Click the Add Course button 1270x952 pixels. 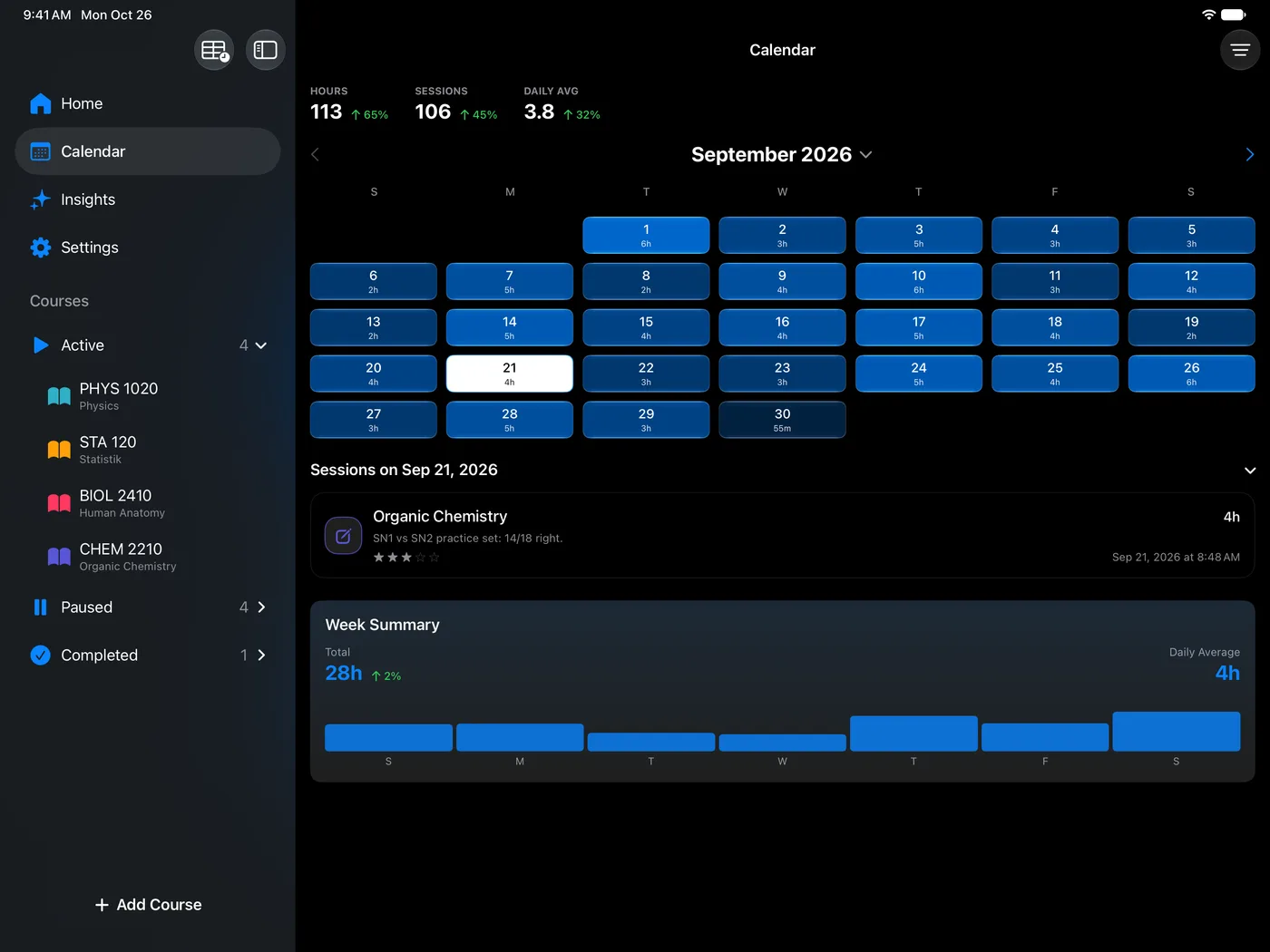coord(148,905)
